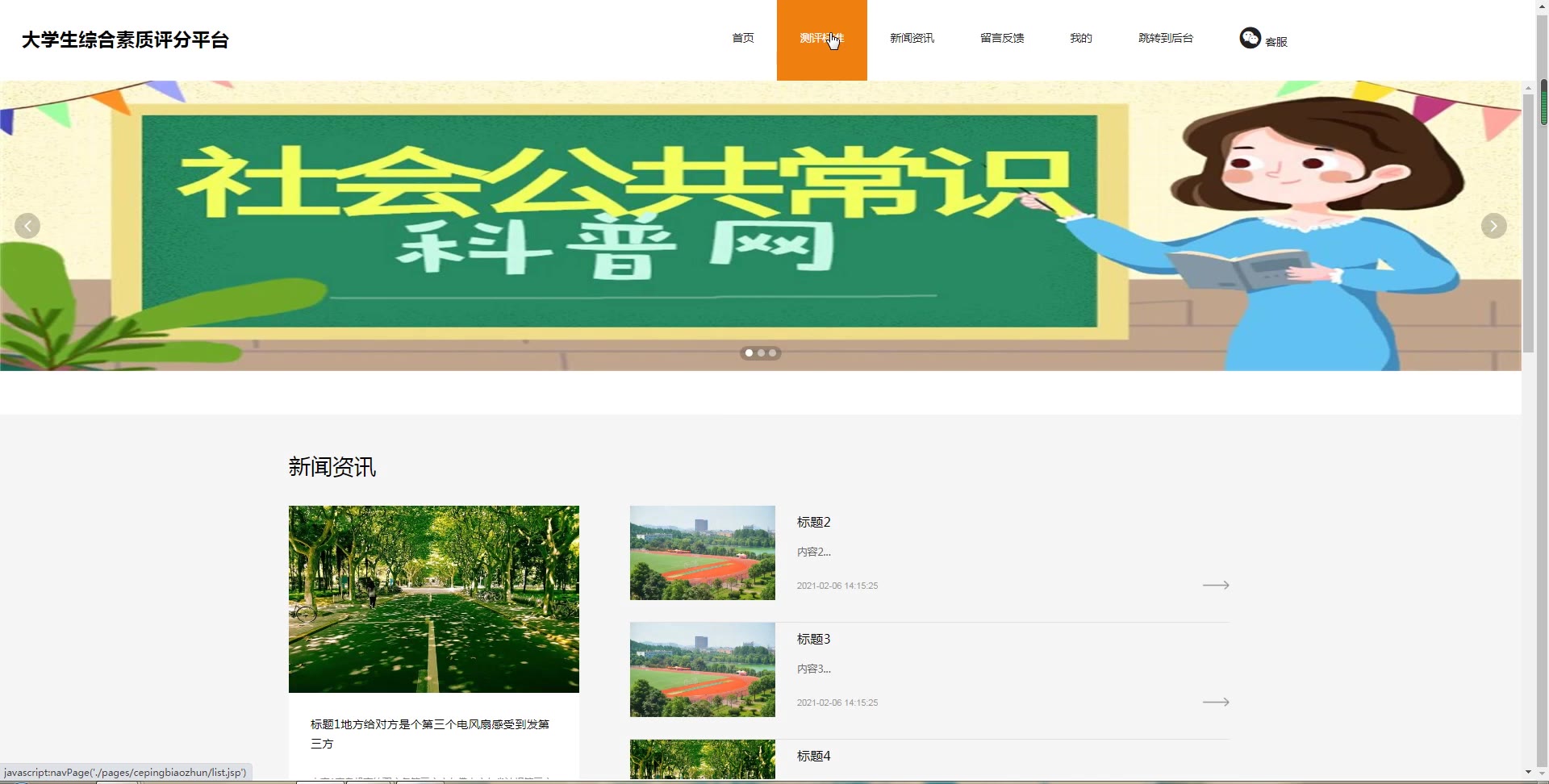
Task: Click the 标题2 date 2021-02-06 14:15:25
Action: [837, 586]
